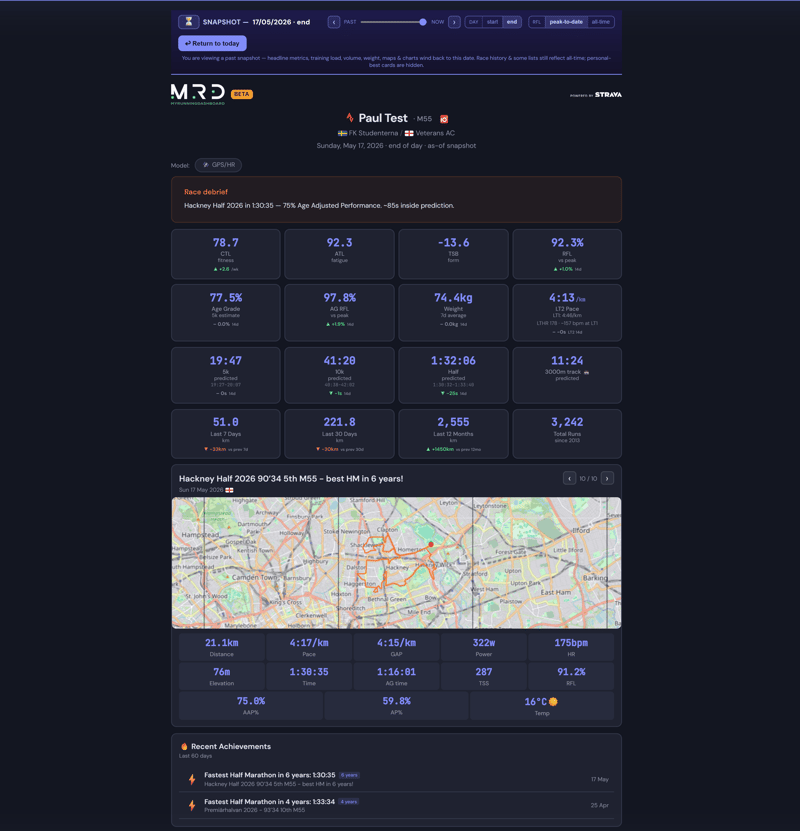Click the 21.1km Distance value
Viewport: 800px width, 831px height.
tap(221, 643)
